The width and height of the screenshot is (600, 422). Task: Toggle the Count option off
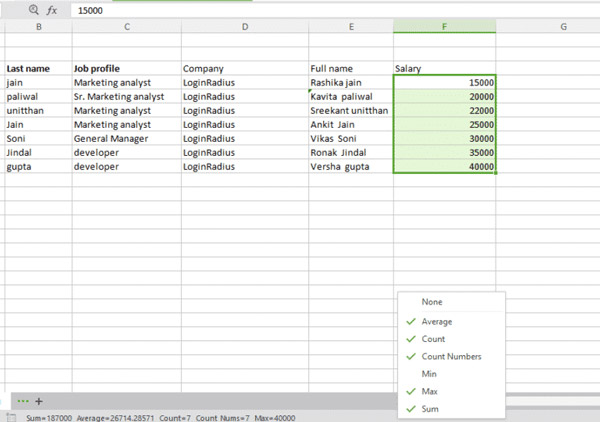pyautogui.click(x=452, y=339)
